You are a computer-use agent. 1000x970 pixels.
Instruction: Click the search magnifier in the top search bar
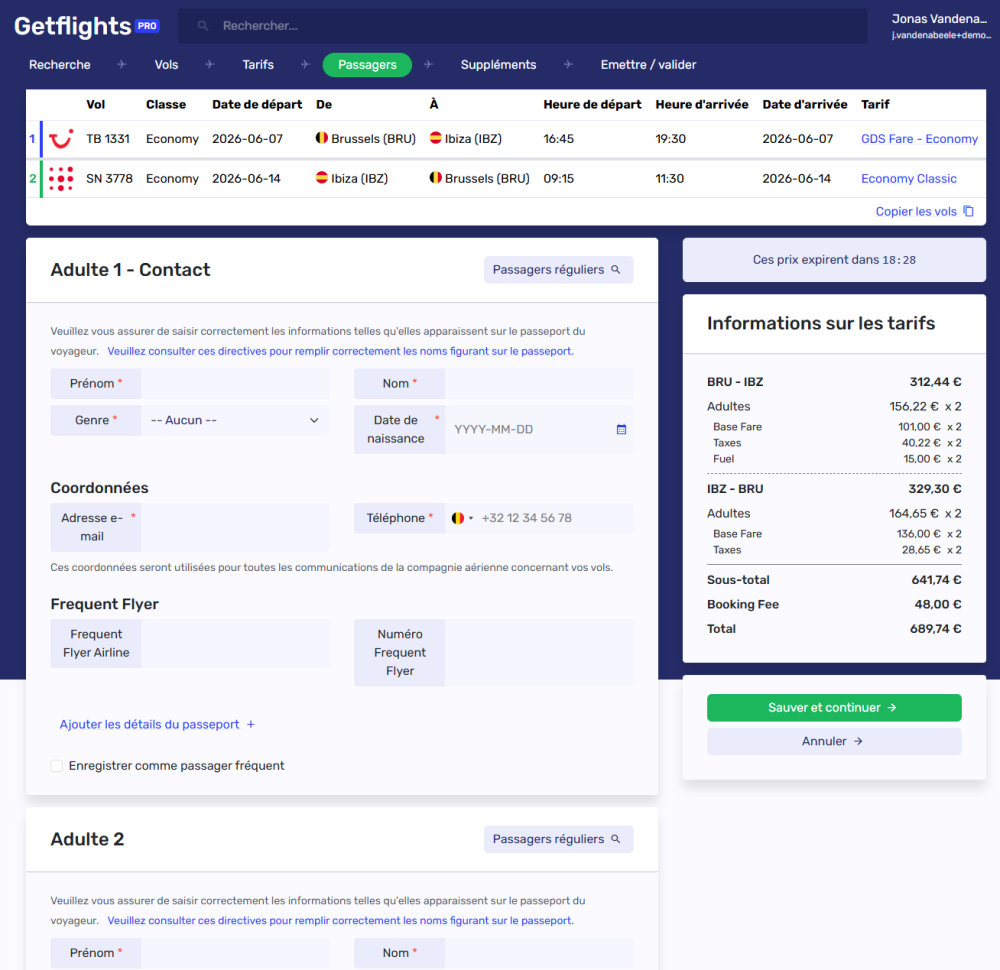tap(203, 25)
